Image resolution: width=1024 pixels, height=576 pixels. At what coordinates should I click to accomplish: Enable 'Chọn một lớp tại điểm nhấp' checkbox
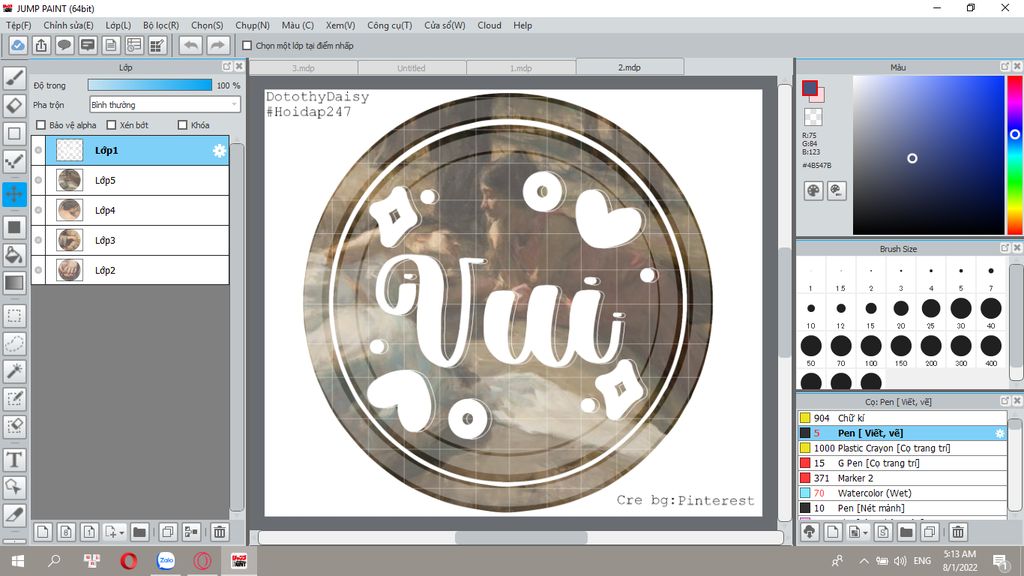pyautogui.click(x=247, y=46)
